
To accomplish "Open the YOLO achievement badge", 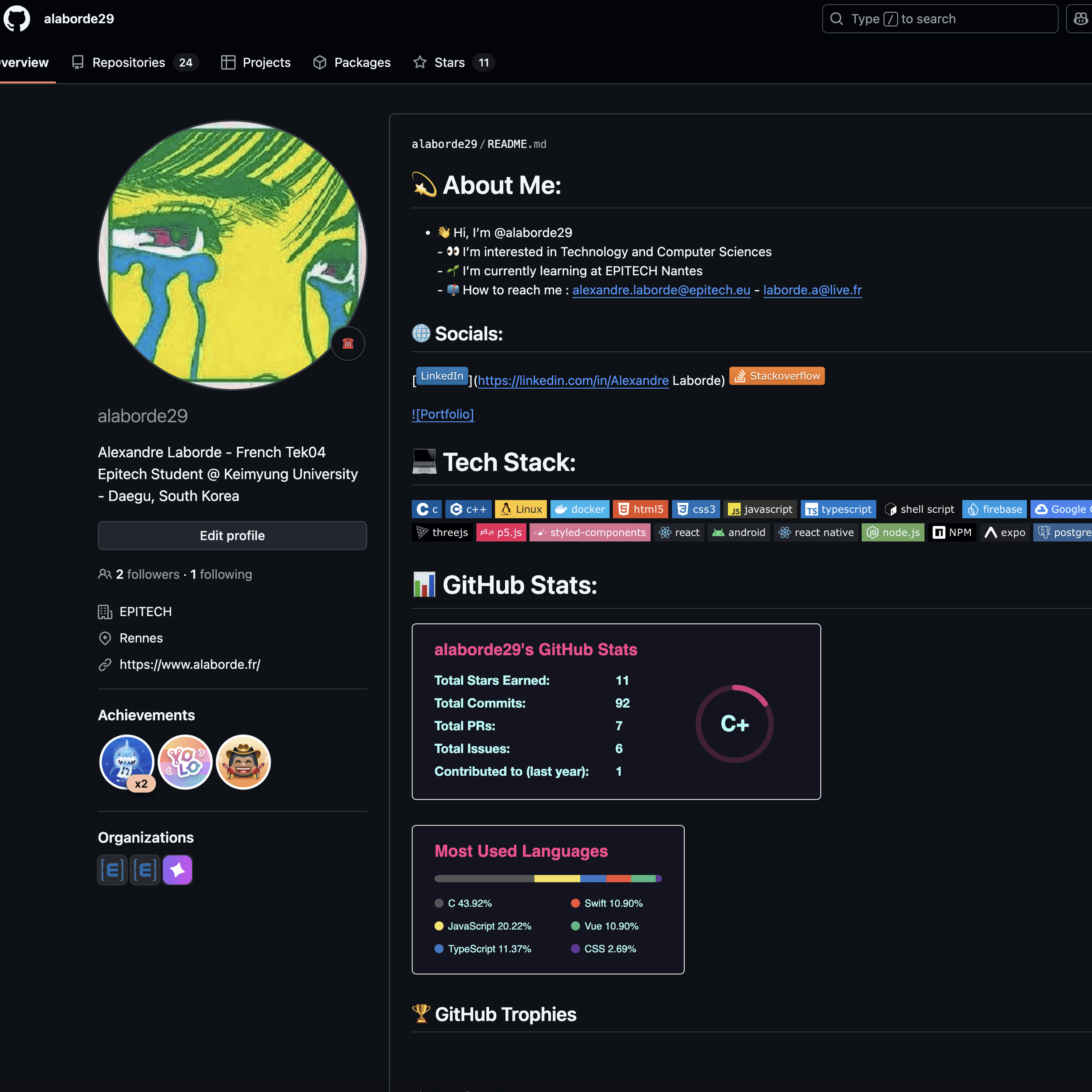I will [x=185, y=761].
